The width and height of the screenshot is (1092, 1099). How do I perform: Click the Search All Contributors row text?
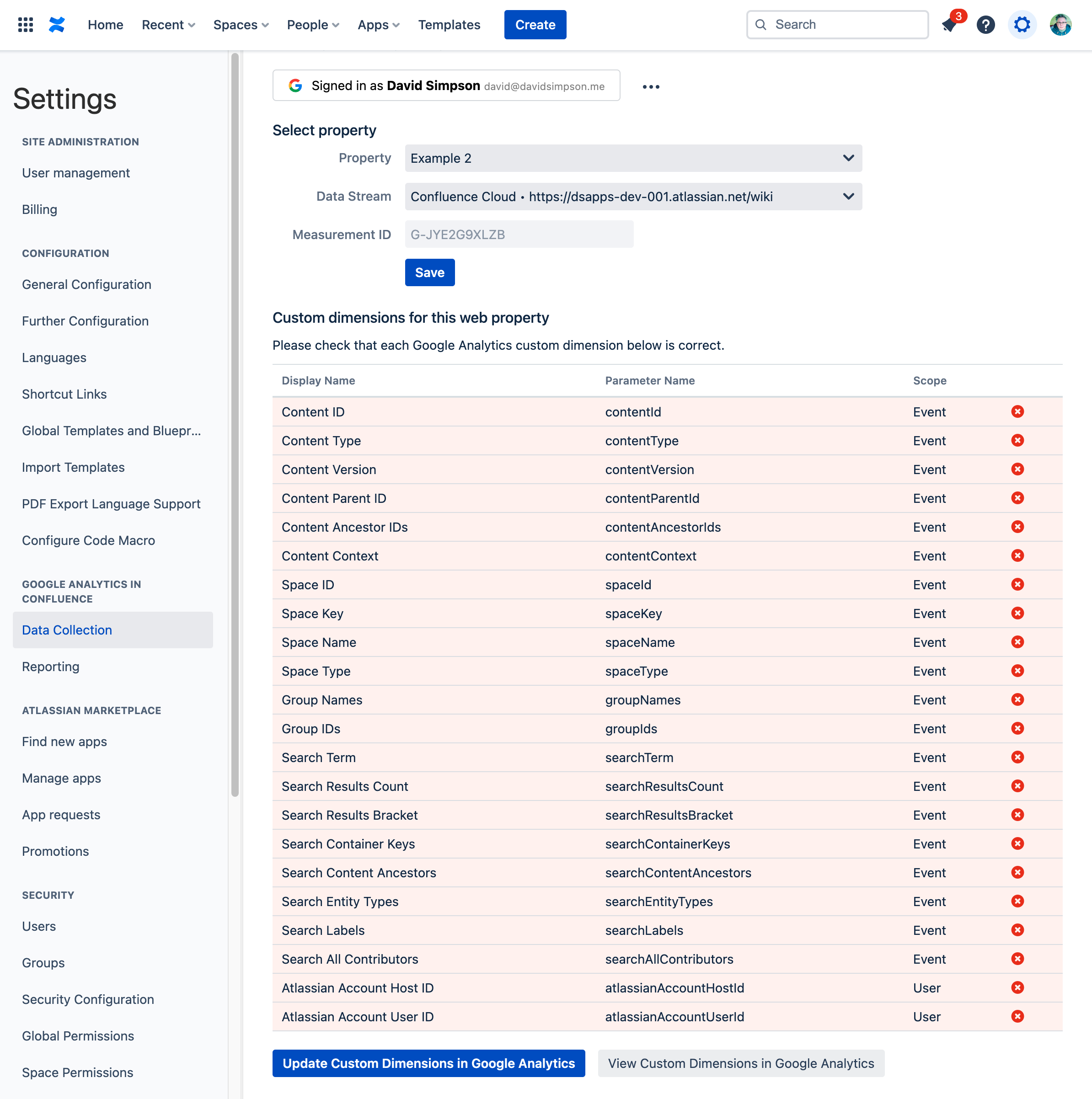349,959
